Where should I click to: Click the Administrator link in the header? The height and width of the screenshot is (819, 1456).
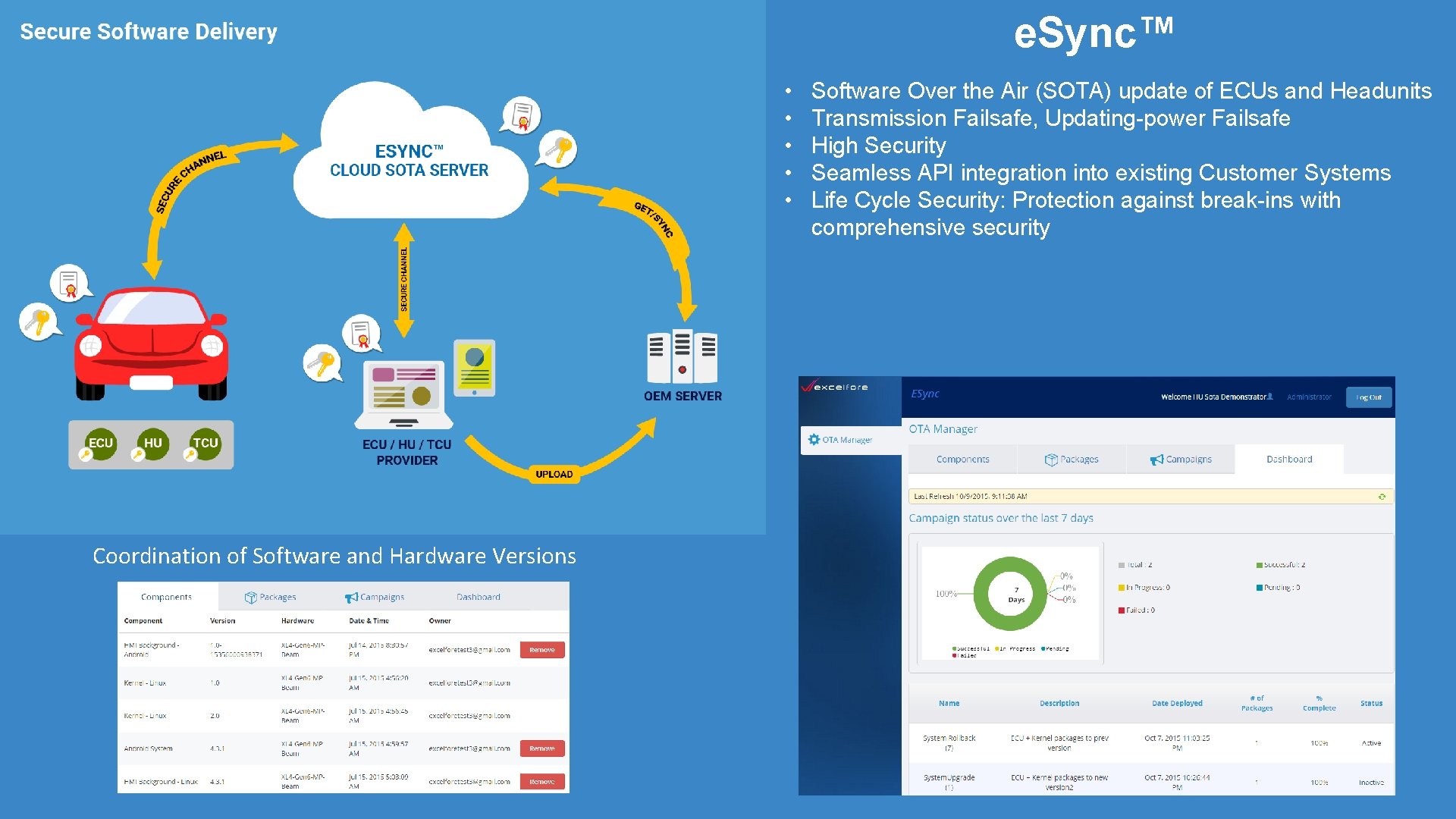(1309, 397)
